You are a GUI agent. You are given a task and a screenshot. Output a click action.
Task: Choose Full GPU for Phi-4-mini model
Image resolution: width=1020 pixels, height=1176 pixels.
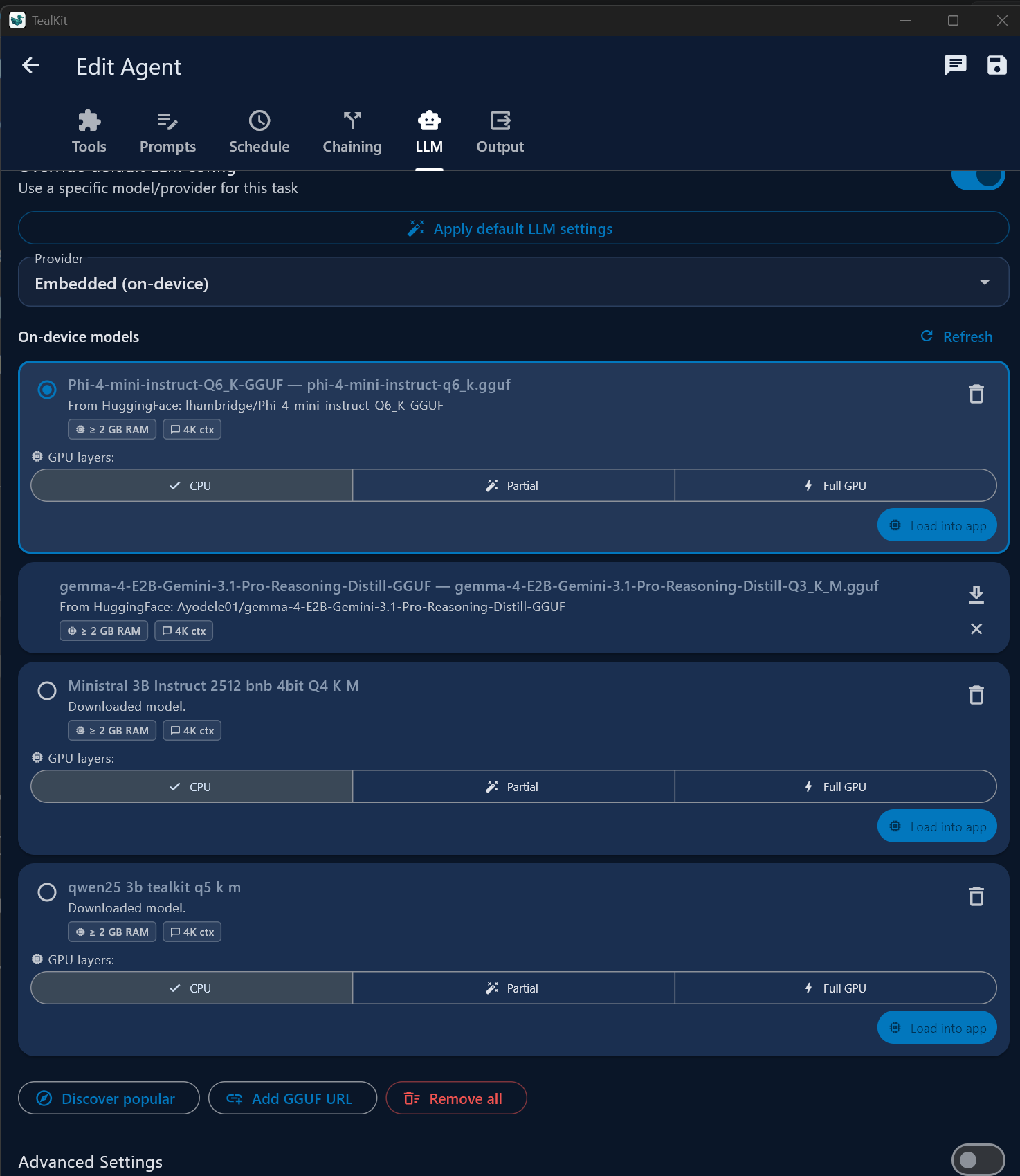coord(835,486)
